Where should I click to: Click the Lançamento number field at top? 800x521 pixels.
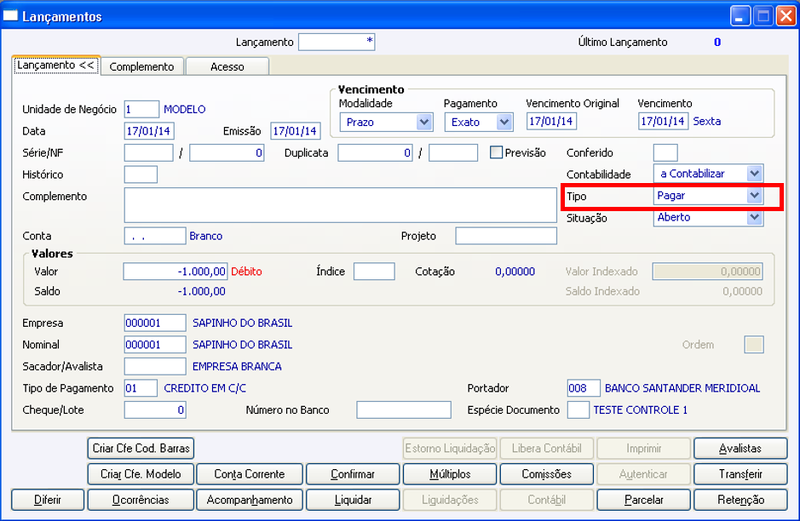[x=337, y=42]
